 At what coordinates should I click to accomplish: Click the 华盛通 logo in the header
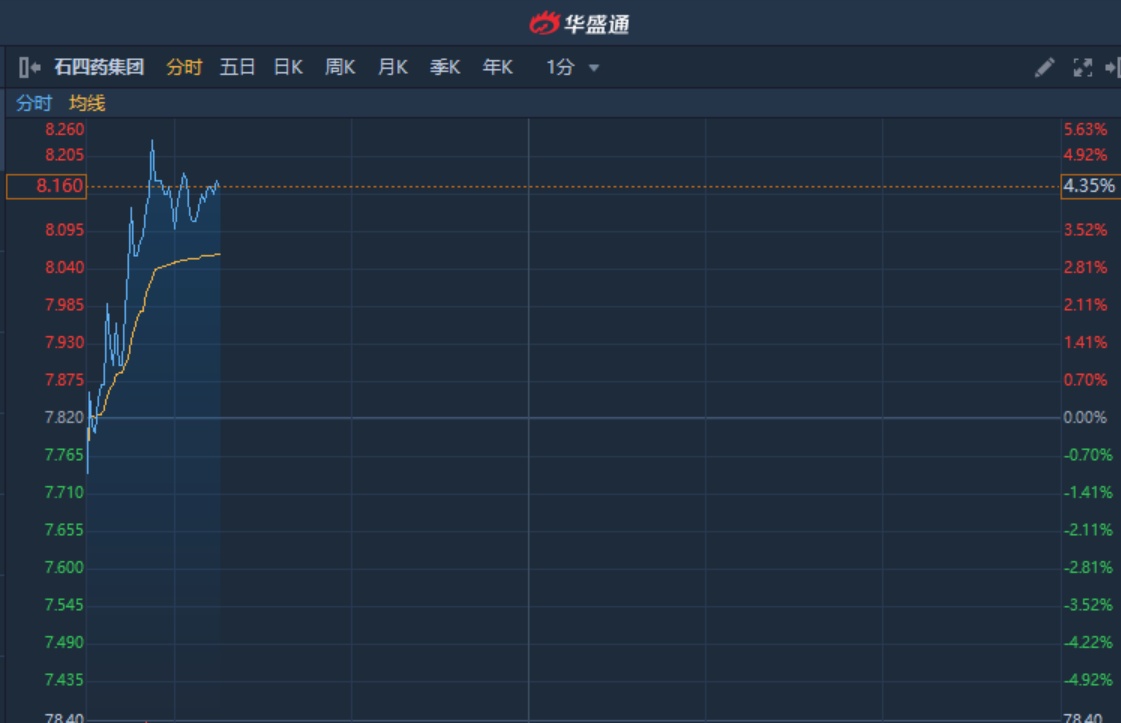coord(579,22)
